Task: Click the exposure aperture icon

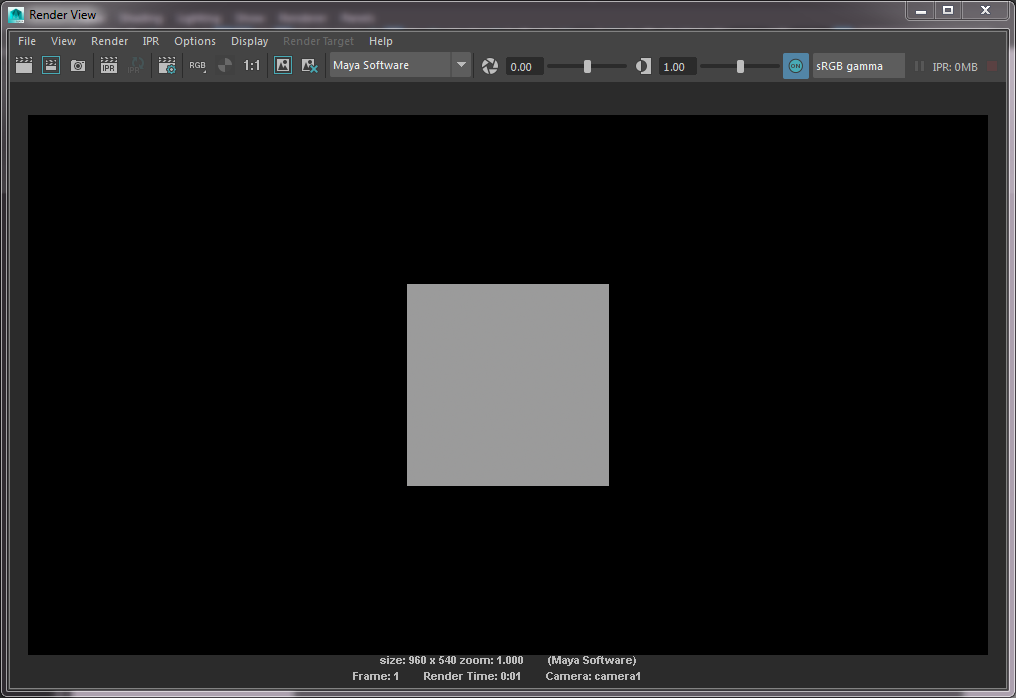Action: coord(490,66)
